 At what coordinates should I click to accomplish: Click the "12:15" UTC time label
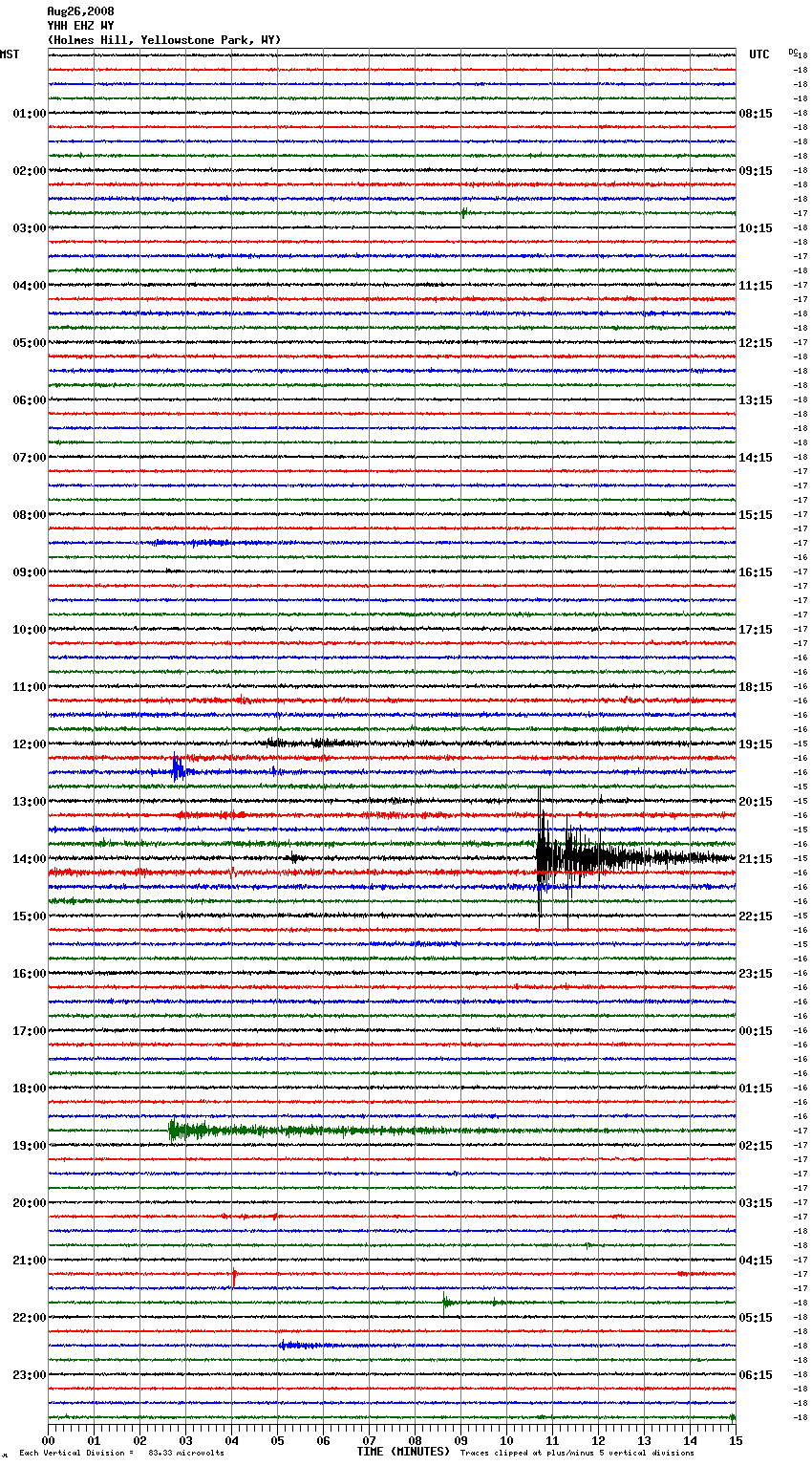coord(756,343)
